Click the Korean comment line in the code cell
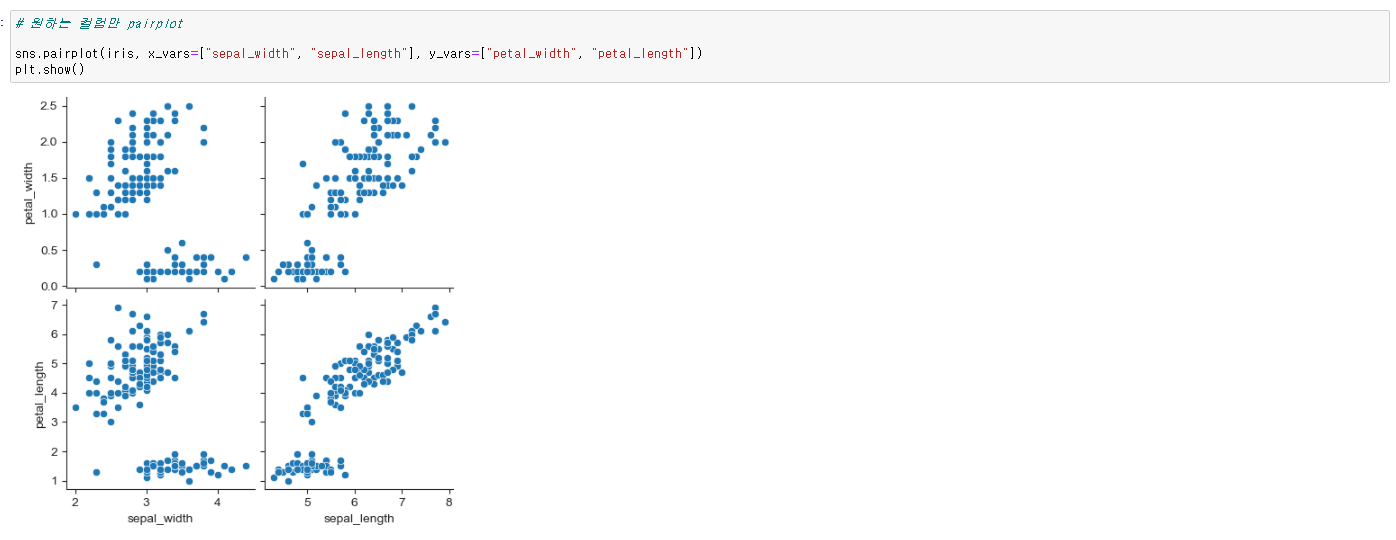Viewport: 1396px width, 540px height. [98, 24]
